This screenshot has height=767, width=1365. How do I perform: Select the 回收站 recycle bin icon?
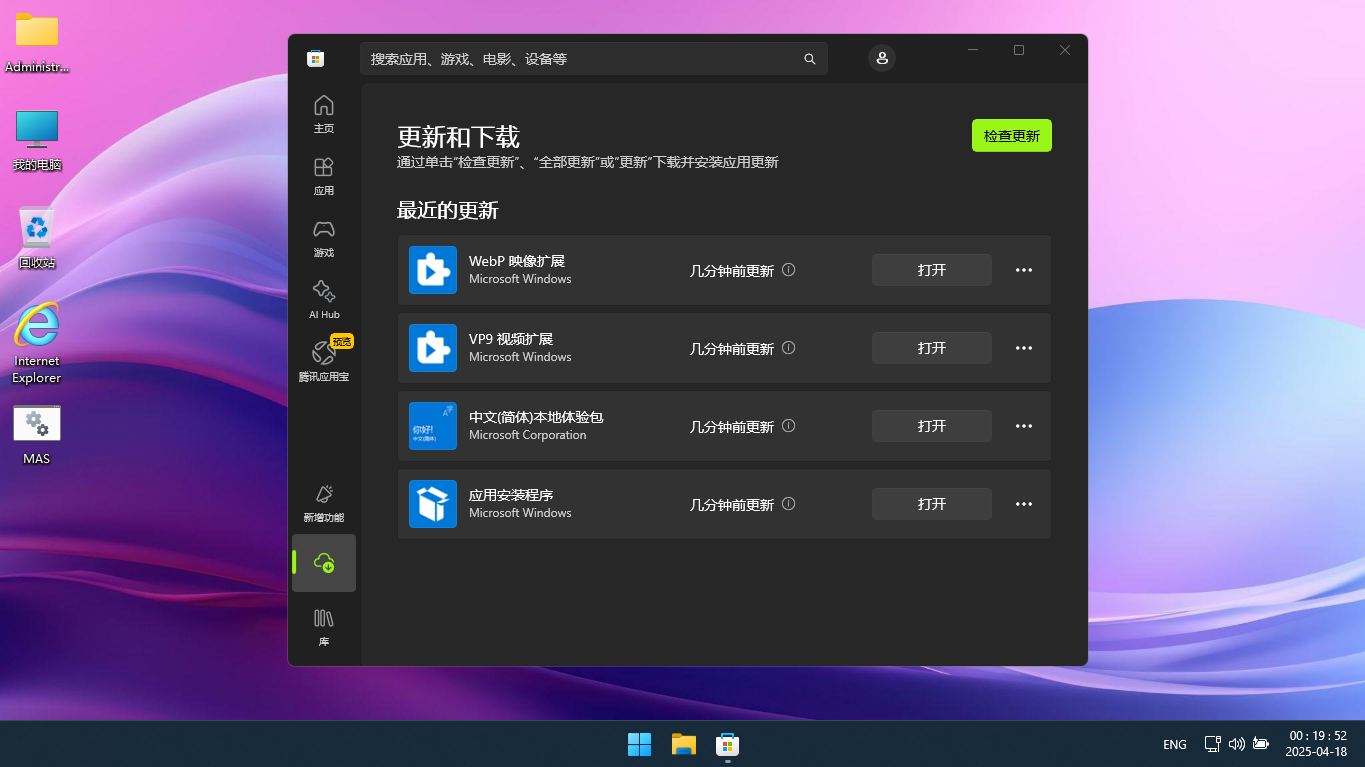37,238
